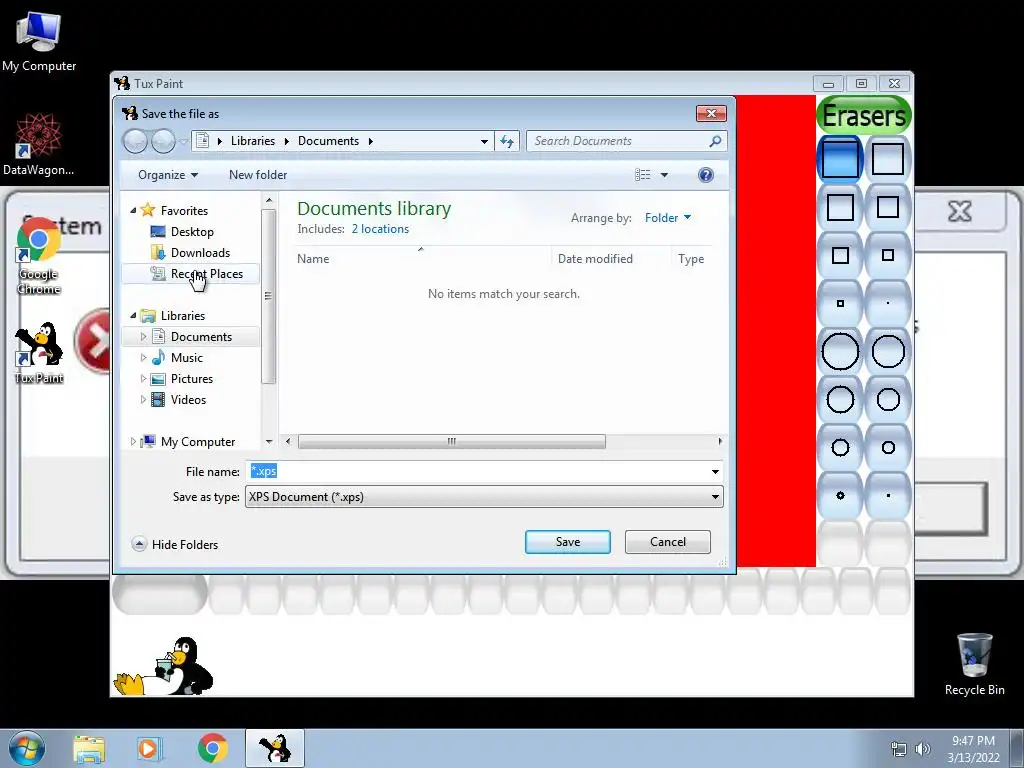Click the search magnifier icon
This screenshot has width=1024, height=768.
[715, 141]
